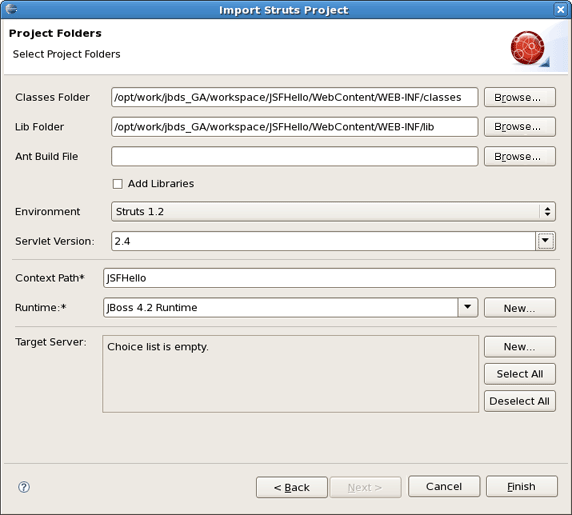
Task: Click the Target Server empty choice list
Action: click(x=290, y=374)
